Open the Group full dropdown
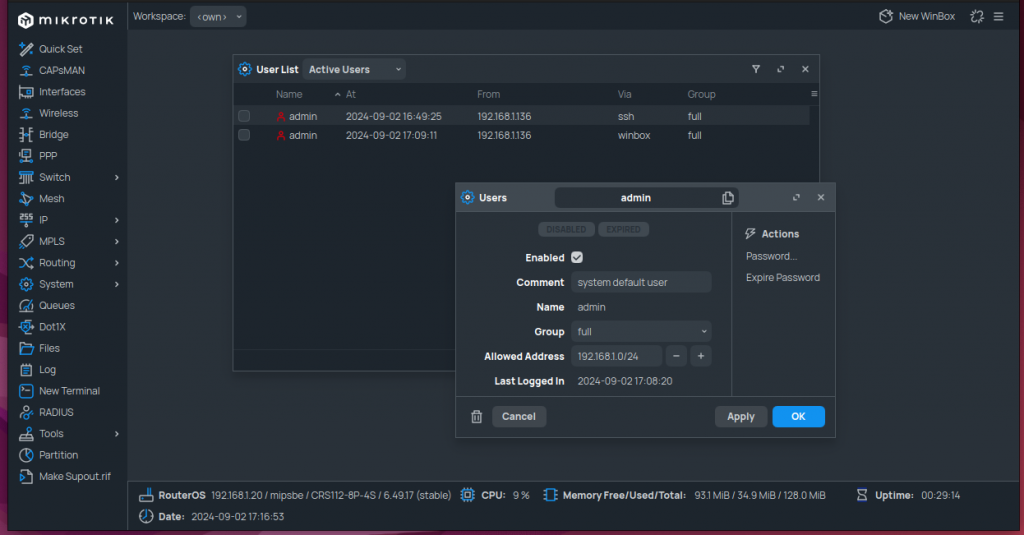 pyautogui.click(x=641, y=332)
